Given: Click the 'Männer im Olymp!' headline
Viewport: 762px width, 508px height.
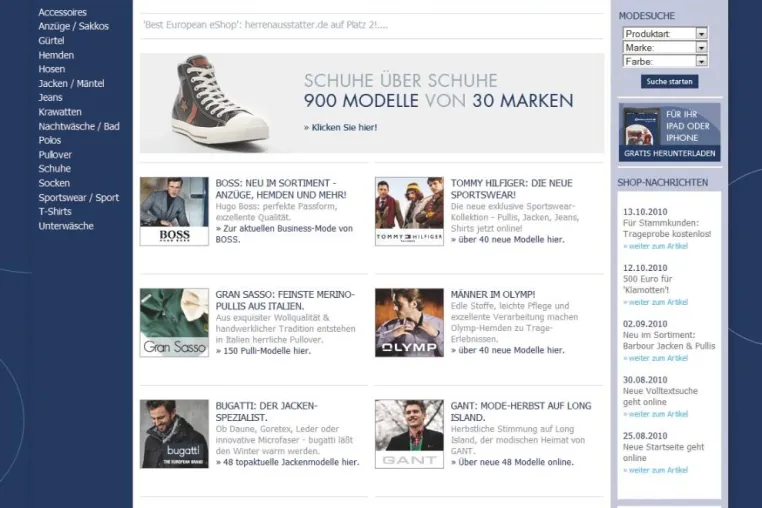Looking at the screenshot, I should click(x=493, y=294).
